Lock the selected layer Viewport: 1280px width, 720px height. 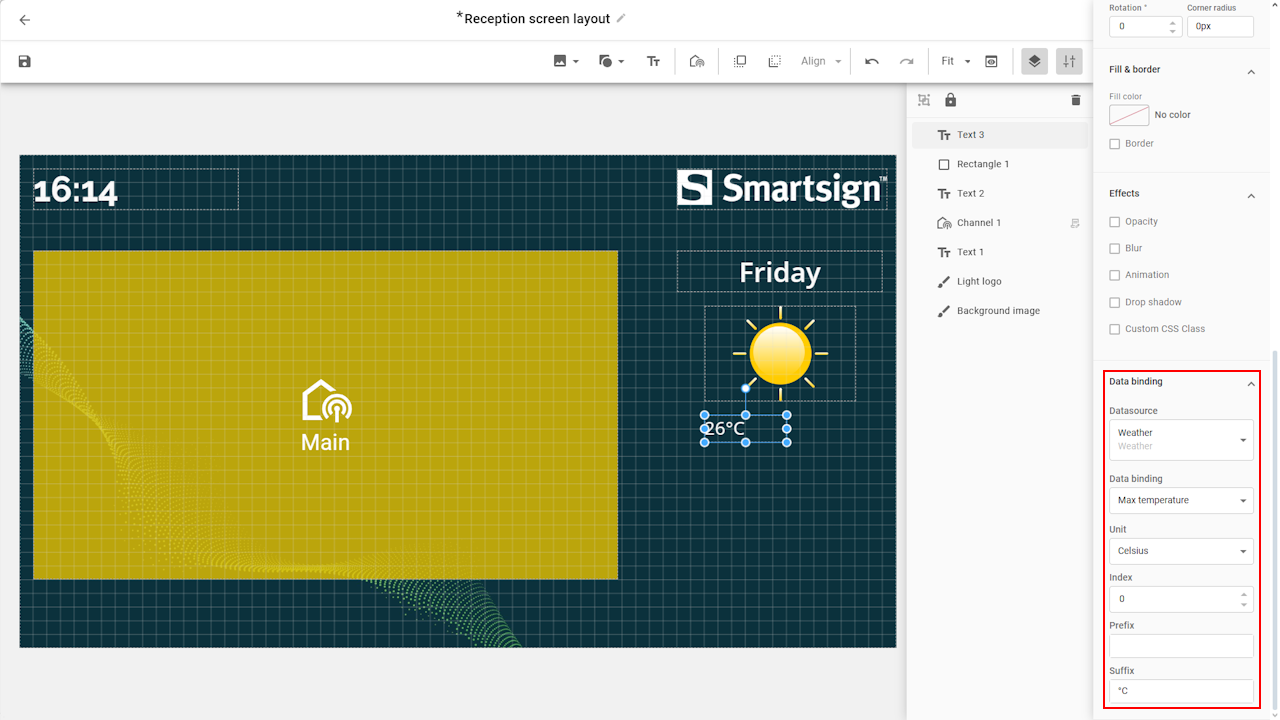coord(950,100)
